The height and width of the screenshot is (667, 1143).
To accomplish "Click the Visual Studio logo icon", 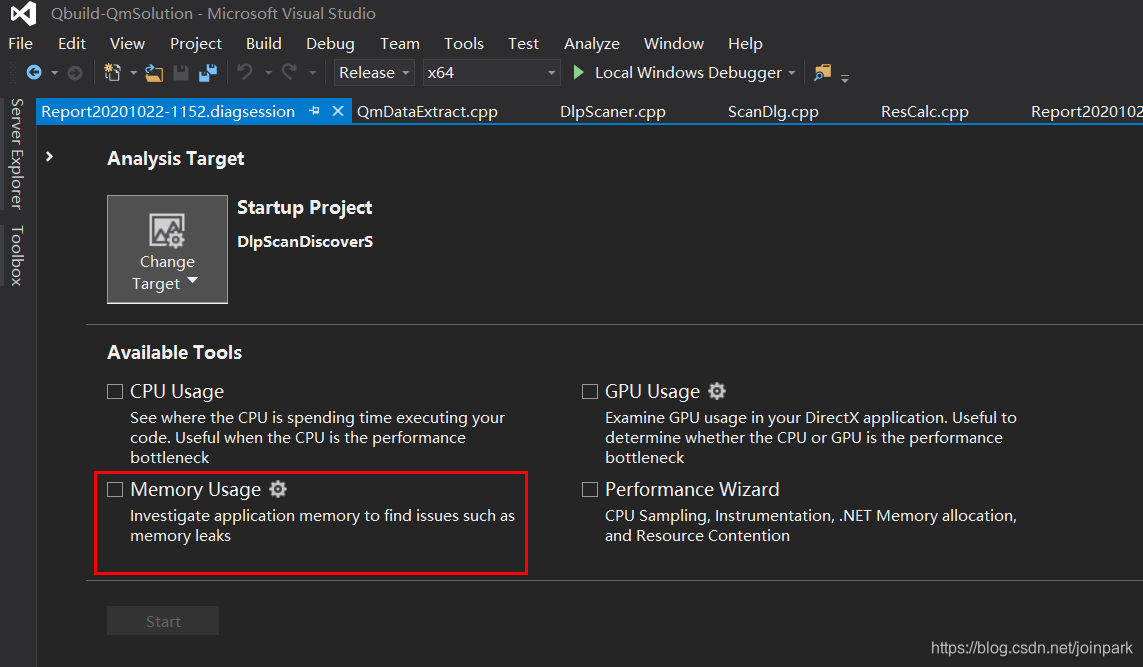I will (x=23, y=14).
